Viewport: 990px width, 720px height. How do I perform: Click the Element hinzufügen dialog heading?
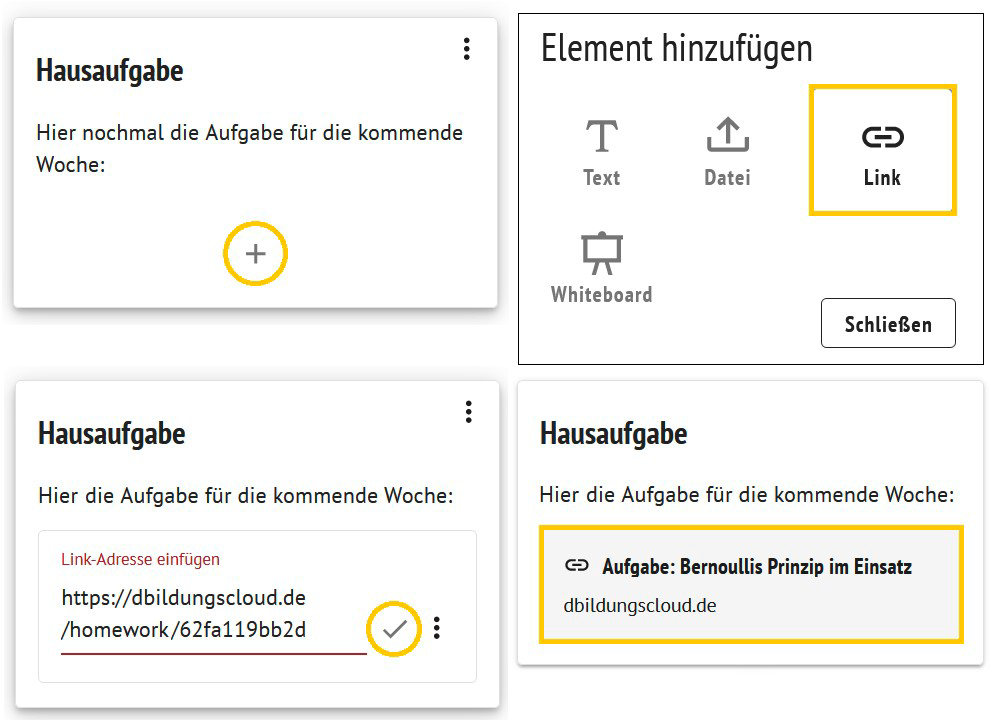click(x=676, y=48)
